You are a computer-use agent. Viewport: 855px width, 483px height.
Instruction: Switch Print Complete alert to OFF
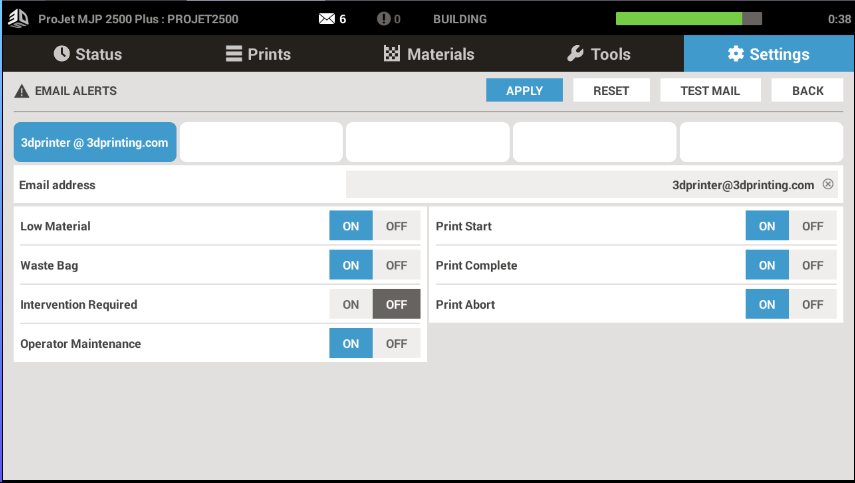pyautogui.click(x=812, y=266)
